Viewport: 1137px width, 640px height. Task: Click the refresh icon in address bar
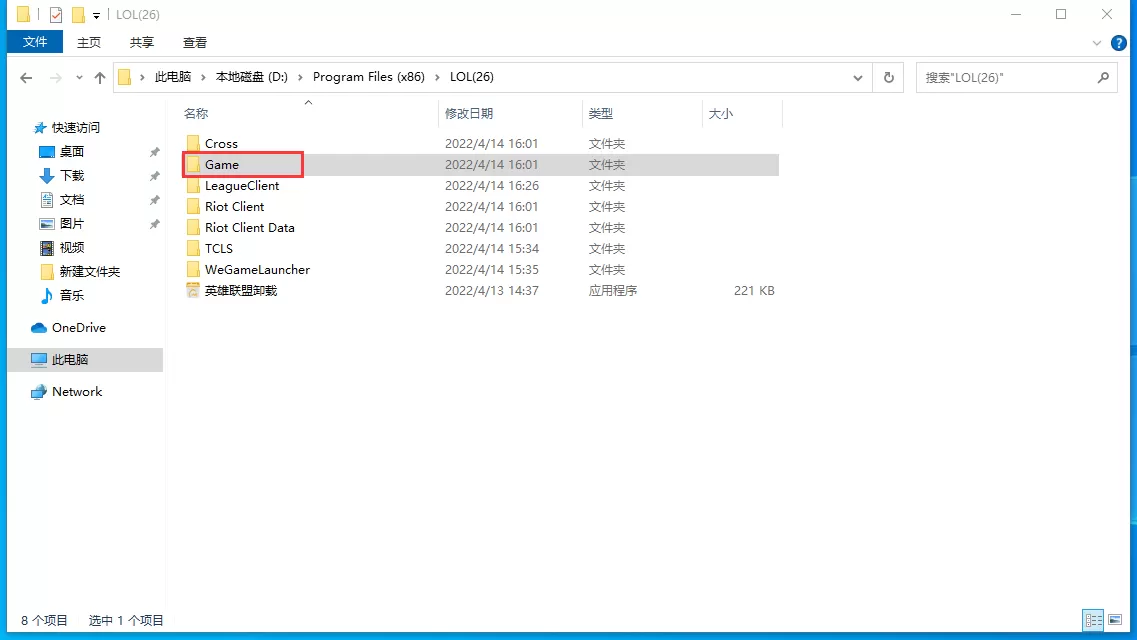point(889,76)
